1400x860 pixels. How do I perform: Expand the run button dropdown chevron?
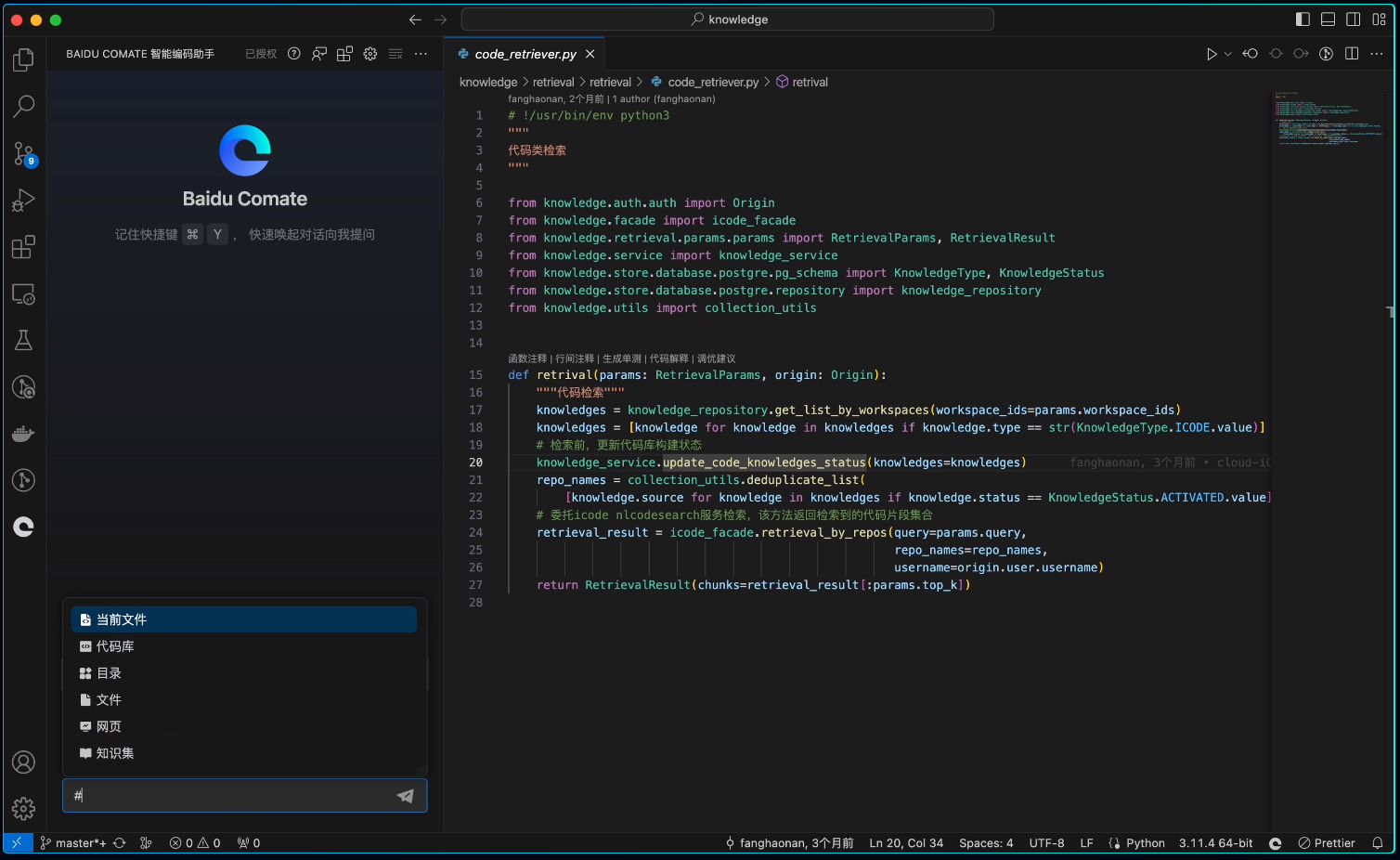pos(1227,54)
